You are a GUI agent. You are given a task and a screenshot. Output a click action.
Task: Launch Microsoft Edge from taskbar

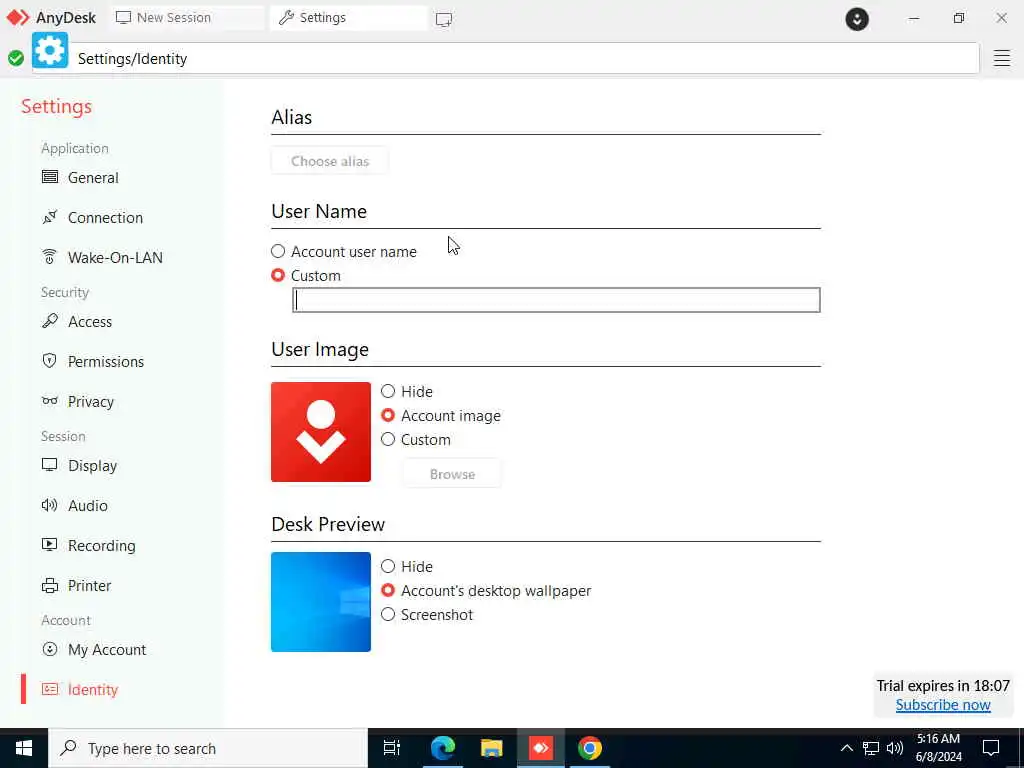tap(442, 748)
